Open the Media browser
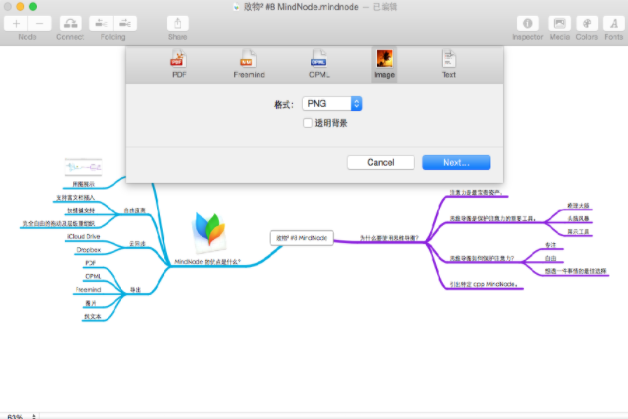 pyautogui.click(x=559, y=22)
